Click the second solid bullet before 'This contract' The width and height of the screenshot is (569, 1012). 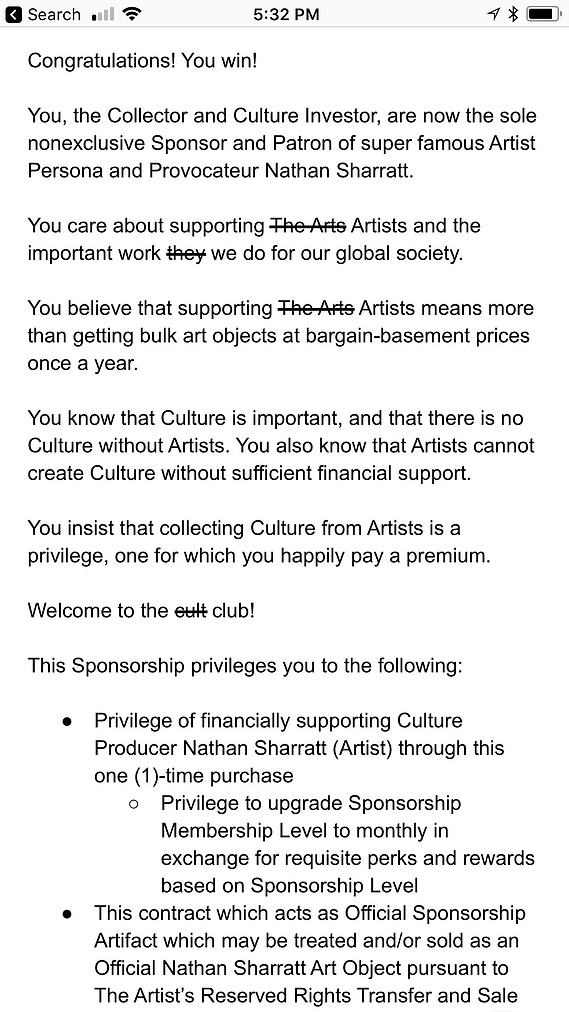point(66,913)
